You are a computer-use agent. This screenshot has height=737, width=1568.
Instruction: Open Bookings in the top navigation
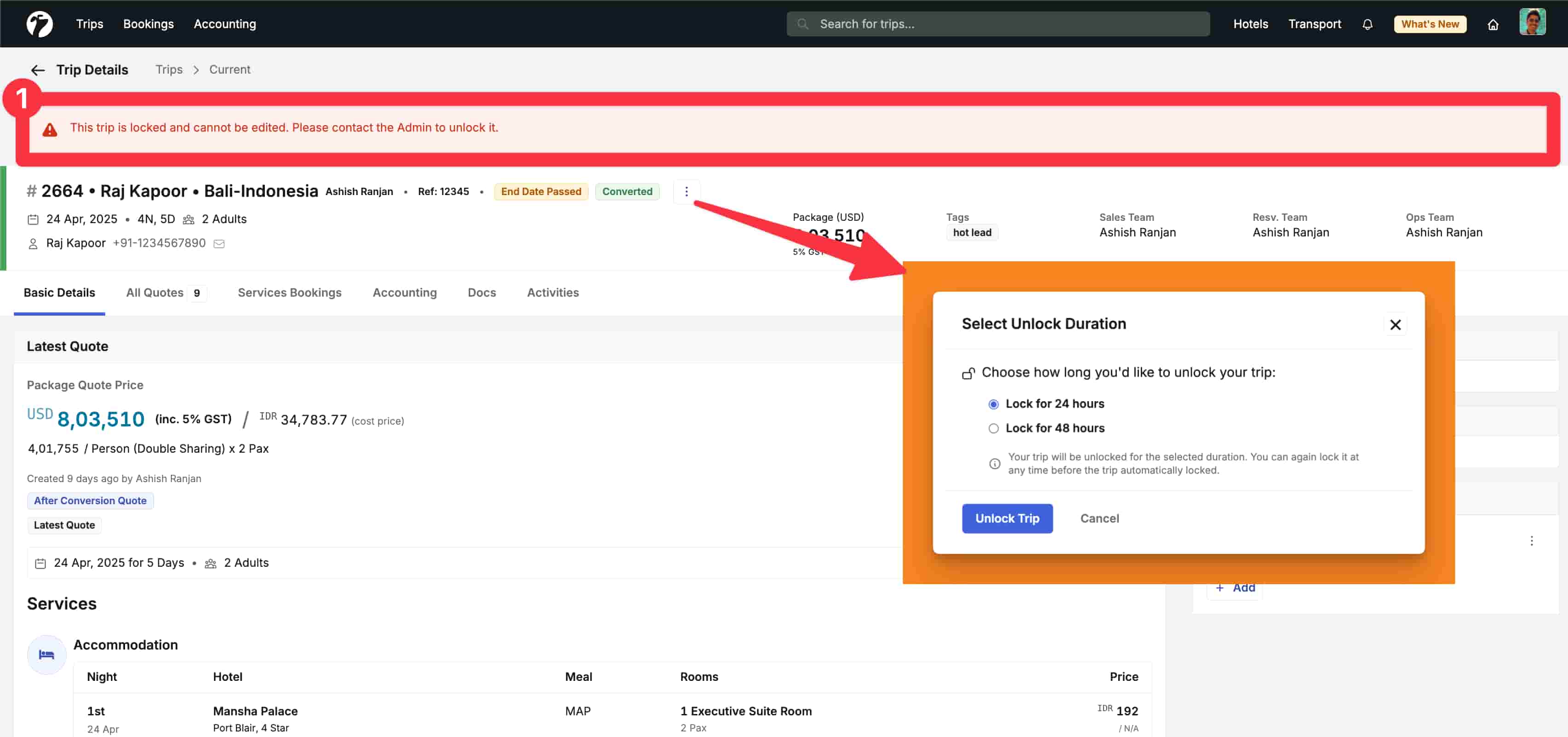tap(148, 24)
